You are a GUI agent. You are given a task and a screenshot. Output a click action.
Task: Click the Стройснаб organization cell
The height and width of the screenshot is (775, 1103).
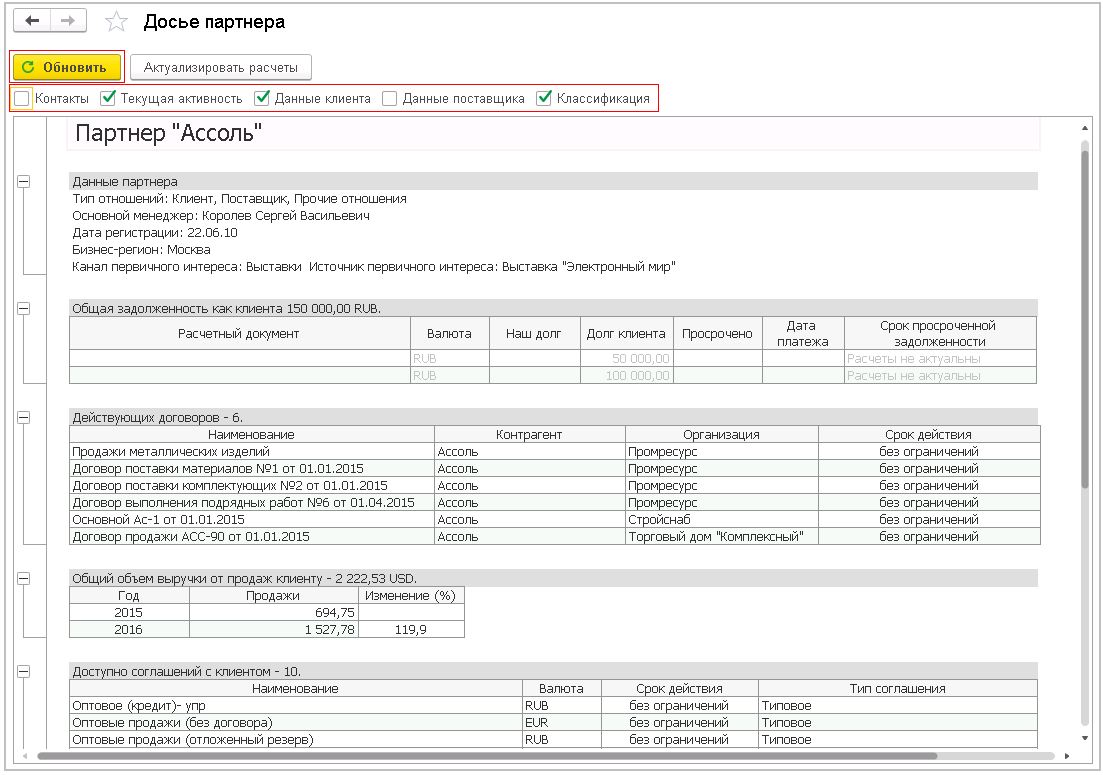point(722,519)
